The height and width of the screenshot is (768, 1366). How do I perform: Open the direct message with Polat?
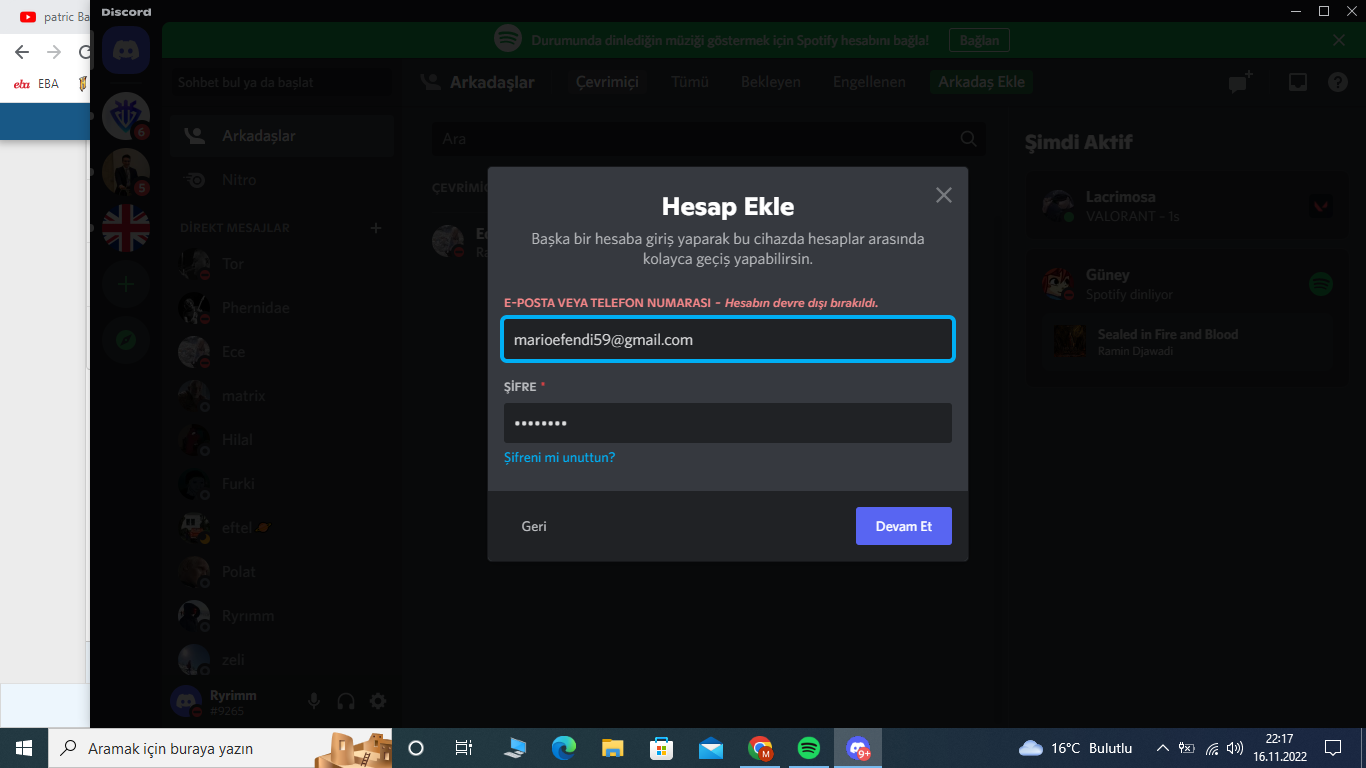coord(282,572)
